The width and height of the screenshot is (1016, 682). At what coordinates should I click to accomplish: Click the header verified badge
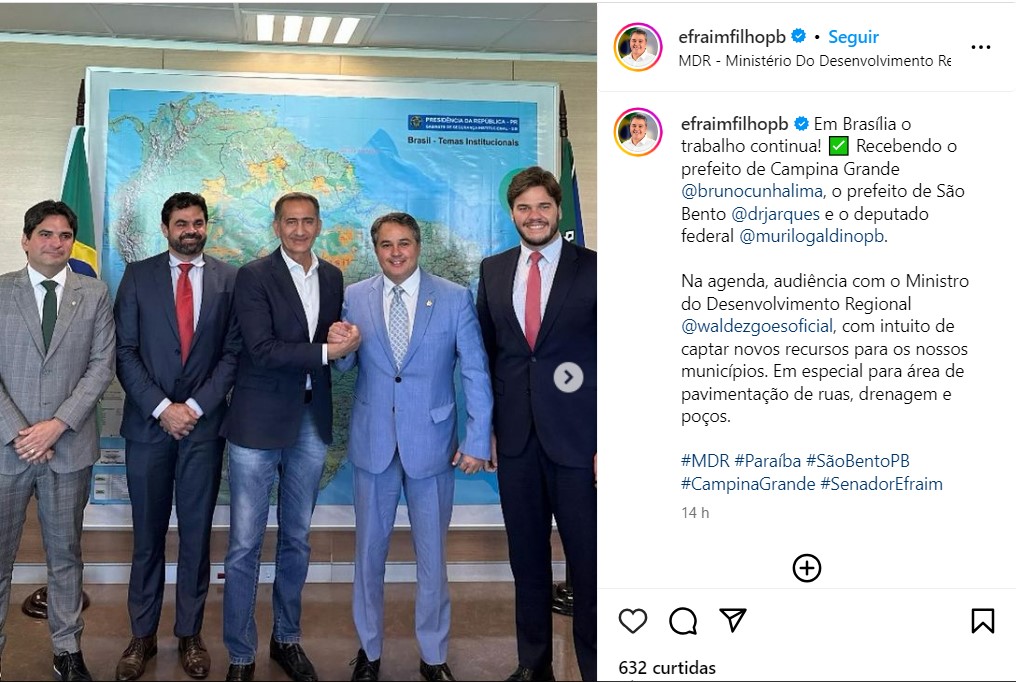798,36
